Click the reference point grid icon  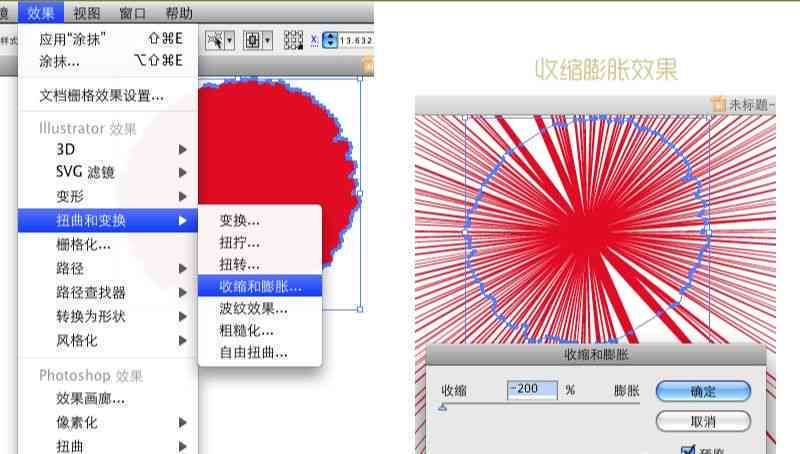point(293,40)
